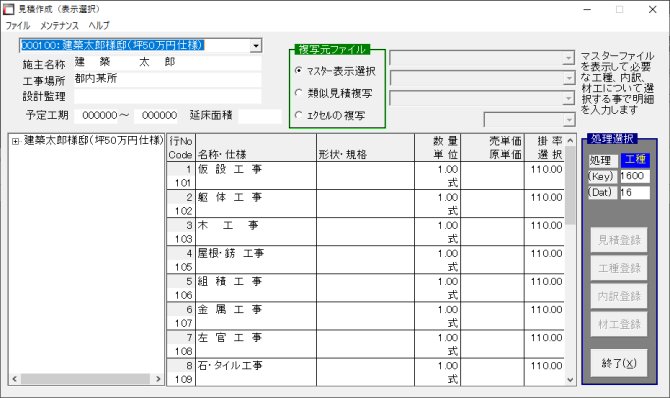Open the メンテナンス menu
This screenshot has height=398, width=670.
(59, 25)
